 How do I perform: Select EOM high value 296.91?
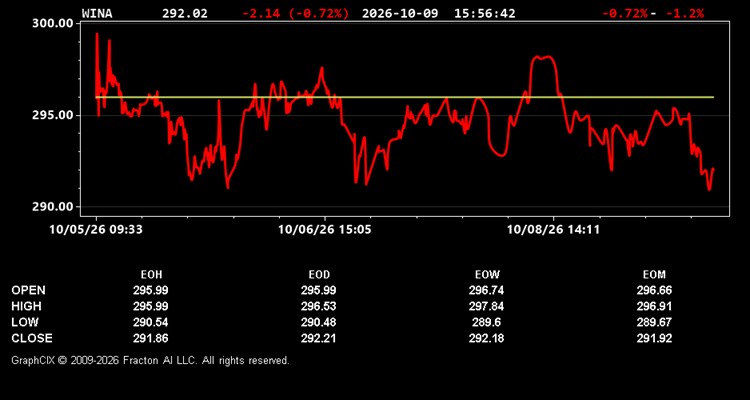pos(654,306)
